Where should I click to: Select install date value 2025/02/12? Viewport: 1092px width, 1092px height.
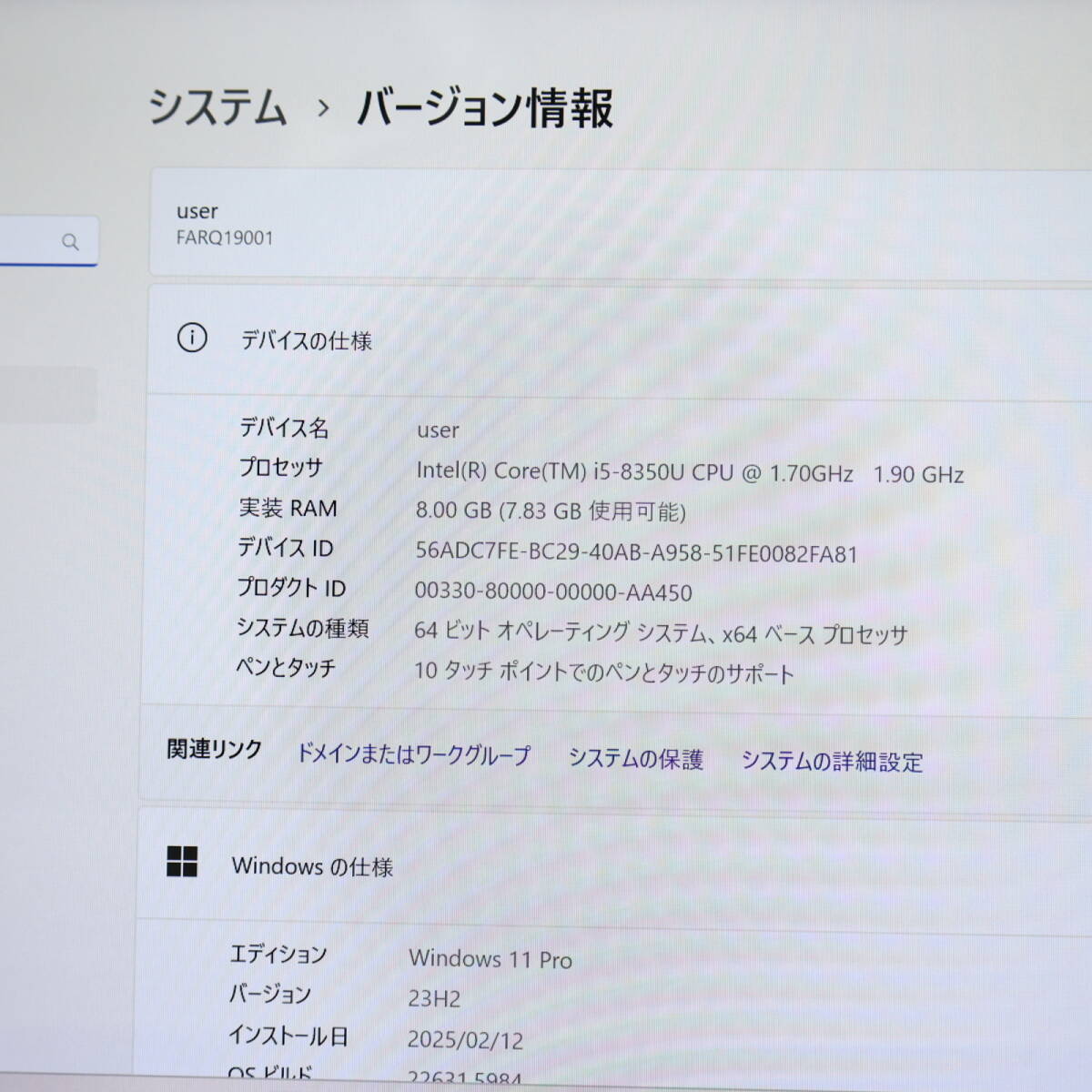(465, 1039)
